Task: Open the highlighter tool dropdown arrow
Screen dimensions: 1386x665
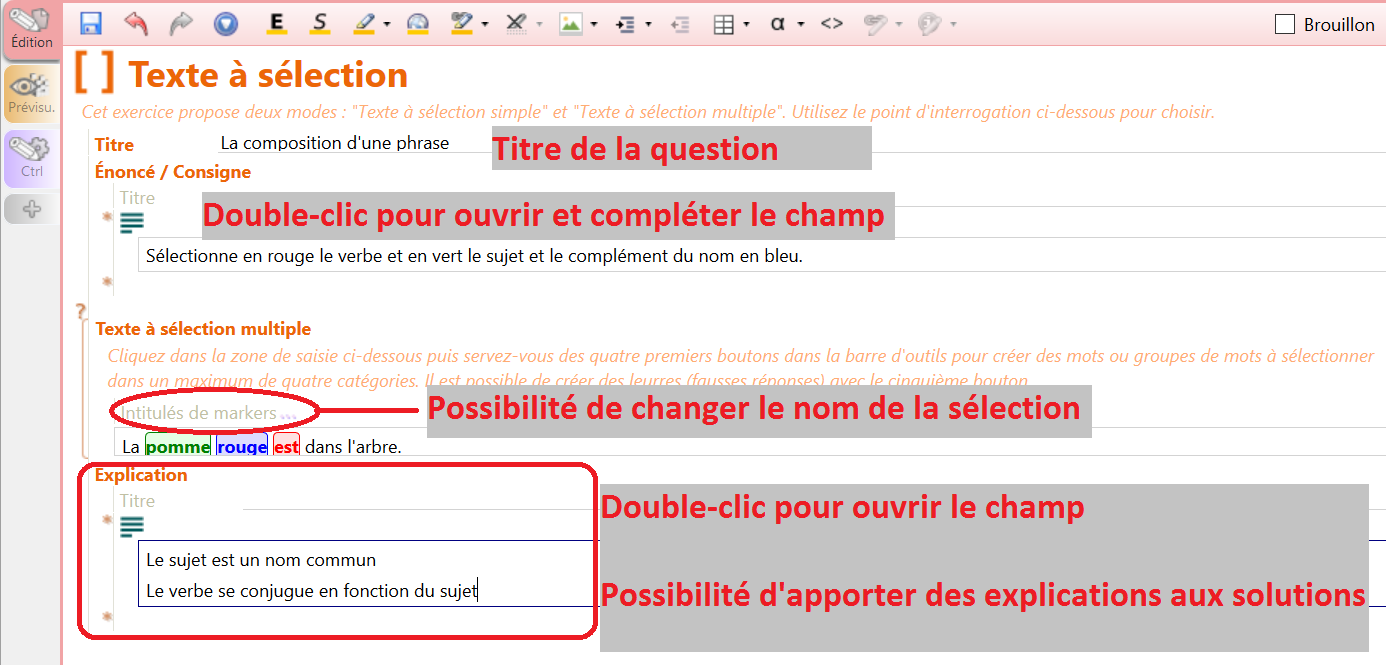Action: coord(387,24)
